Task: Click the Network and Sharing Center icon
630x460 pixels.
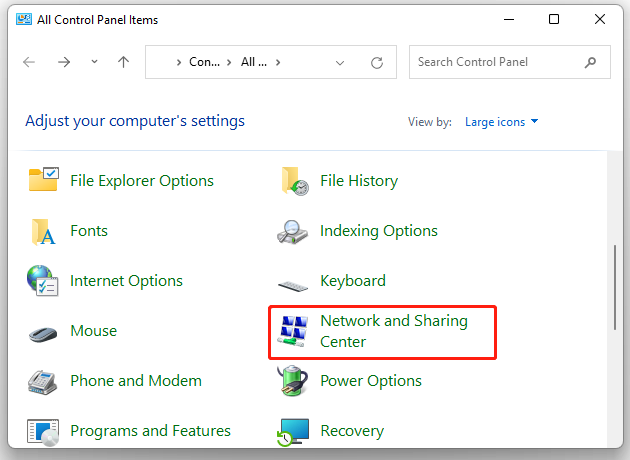Action: (294, 331)
